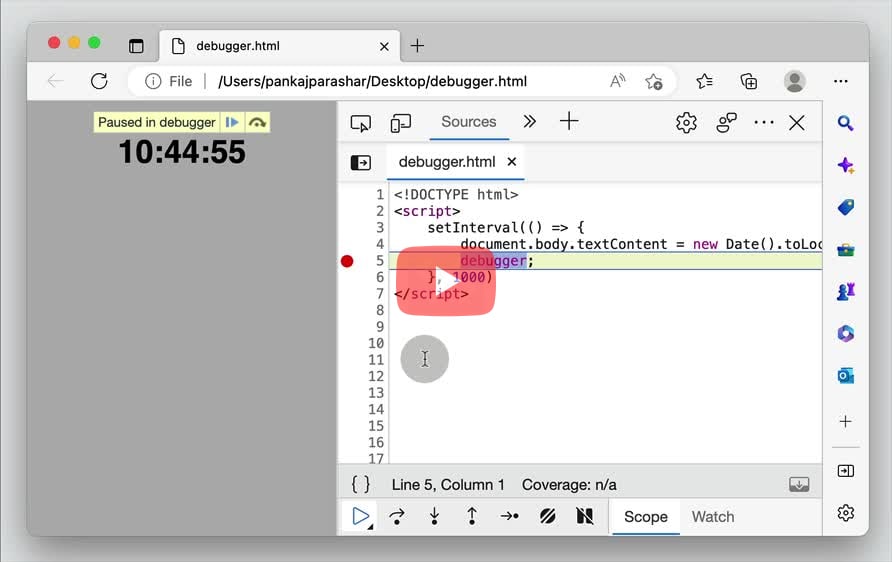This screenshot has height=562, width=892.
Task: Open the Shopping tag sidebar icon
Action: tap(845, 208)
